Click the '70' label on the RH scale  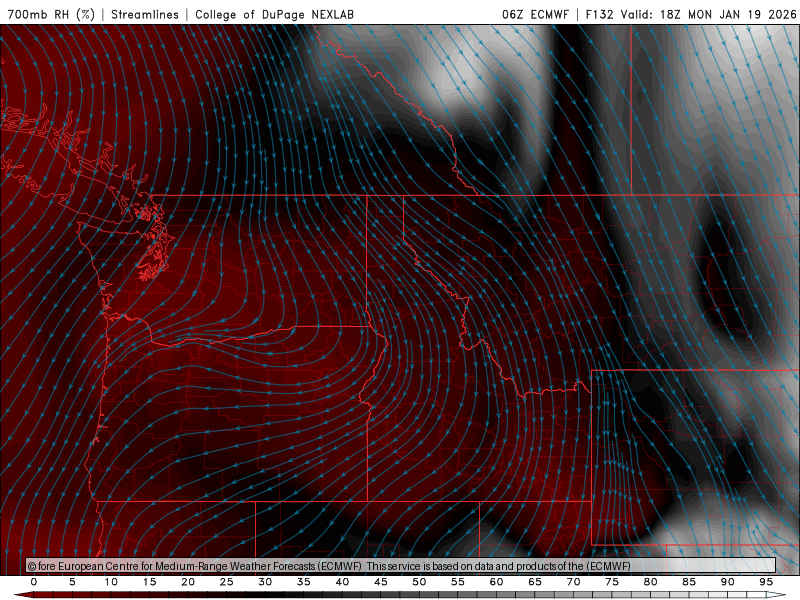(573, 582)
